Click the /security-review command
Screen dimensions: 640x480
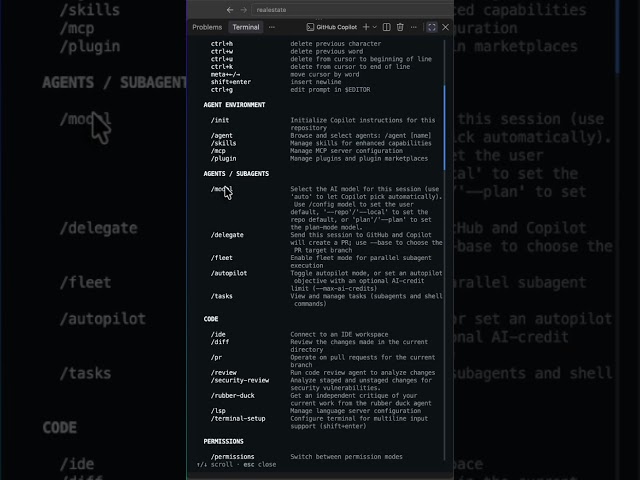coord(240,380)
